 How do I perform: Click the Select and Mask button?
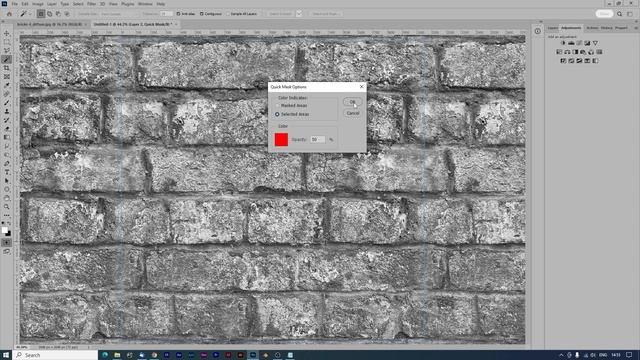[325, 14]
